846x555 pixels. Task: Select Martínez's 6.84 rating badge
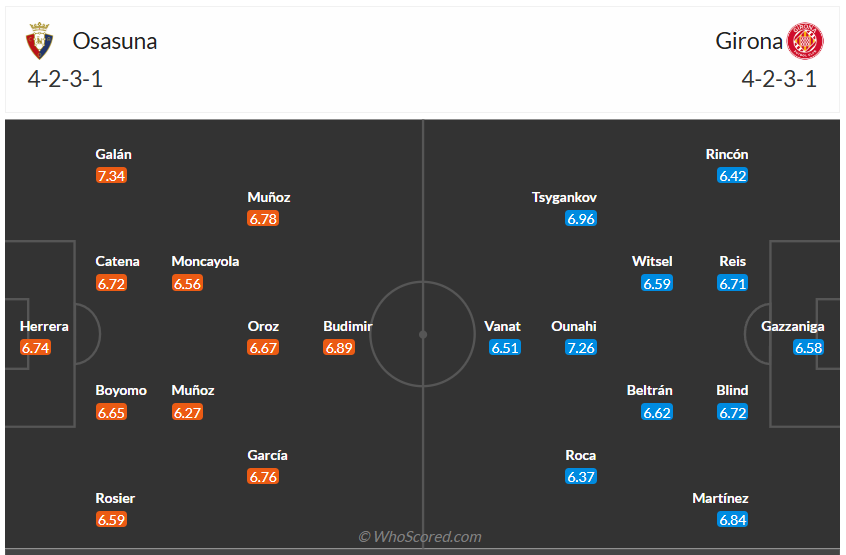tap(733, 520)
